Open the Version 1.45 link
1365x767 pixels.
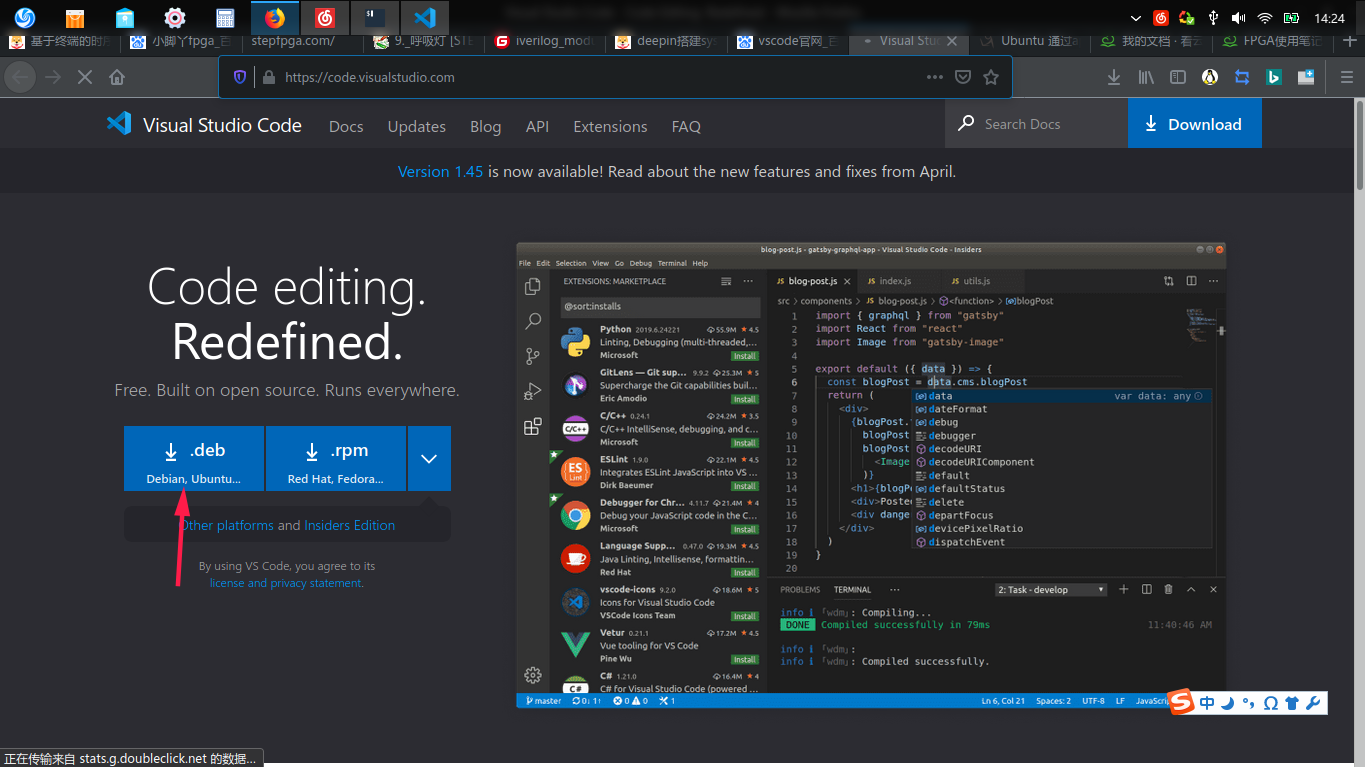pyautogui.click(x=440, y=172)
